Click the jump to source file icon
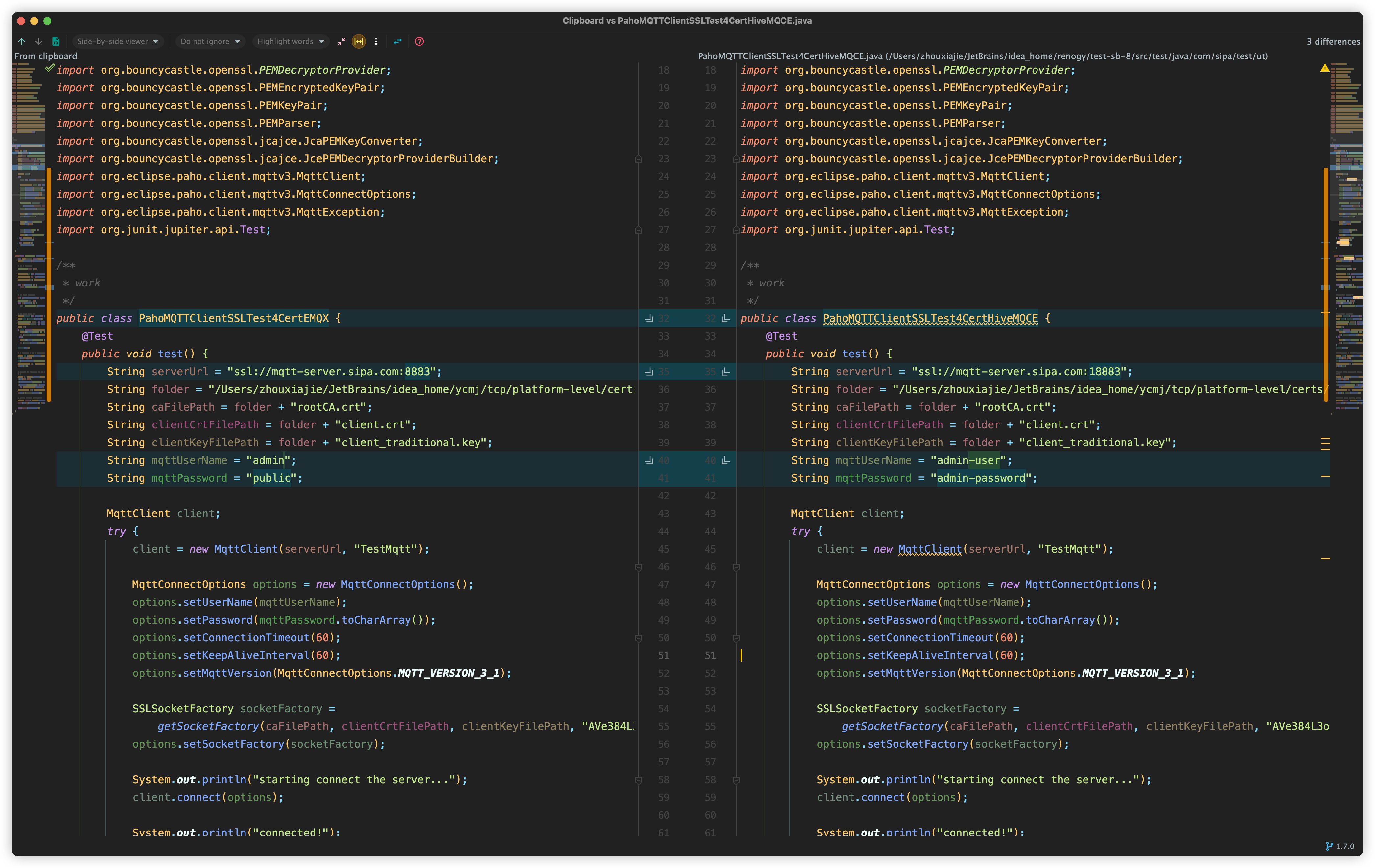 [x=56, y=41]
